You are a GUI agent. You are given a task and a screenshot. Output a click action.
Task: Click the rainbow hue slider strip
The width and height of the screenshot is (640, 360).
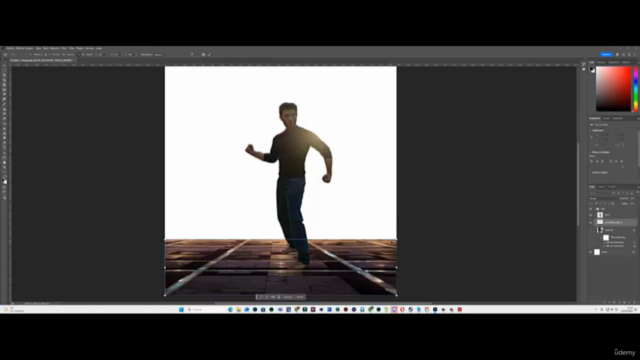[x=636, y=89]
